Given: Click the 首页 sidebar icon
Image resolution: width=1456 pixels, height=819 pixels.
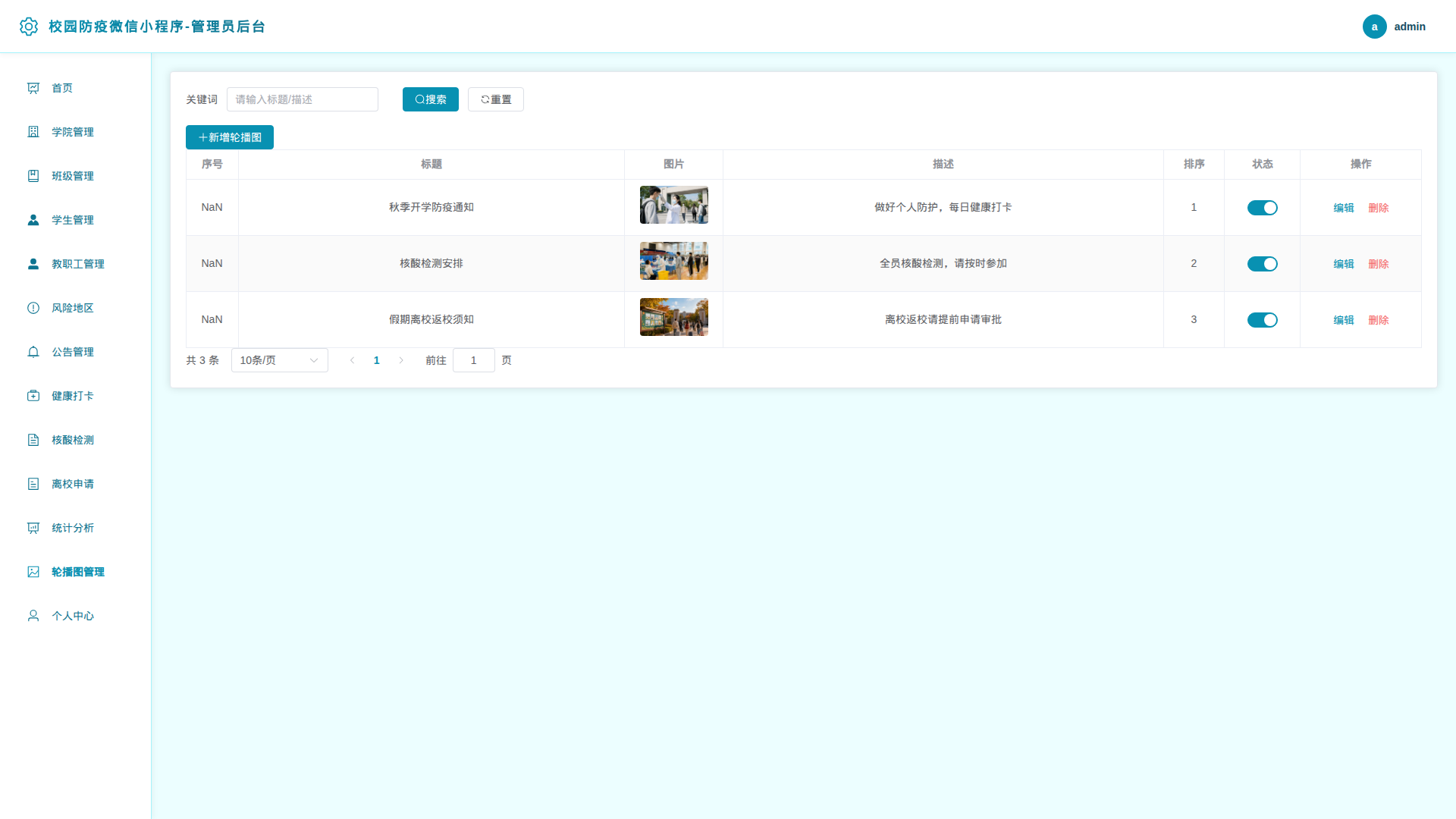Looking at the screenshot, I should (33, 88).
